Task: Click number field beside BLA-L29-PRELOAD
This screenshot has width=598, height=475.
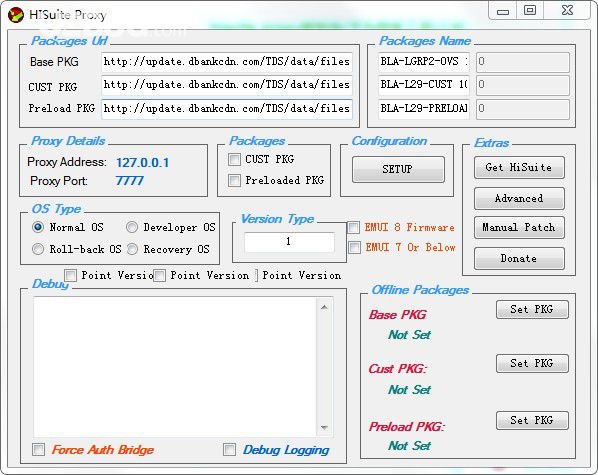Action: click(523, 109)
